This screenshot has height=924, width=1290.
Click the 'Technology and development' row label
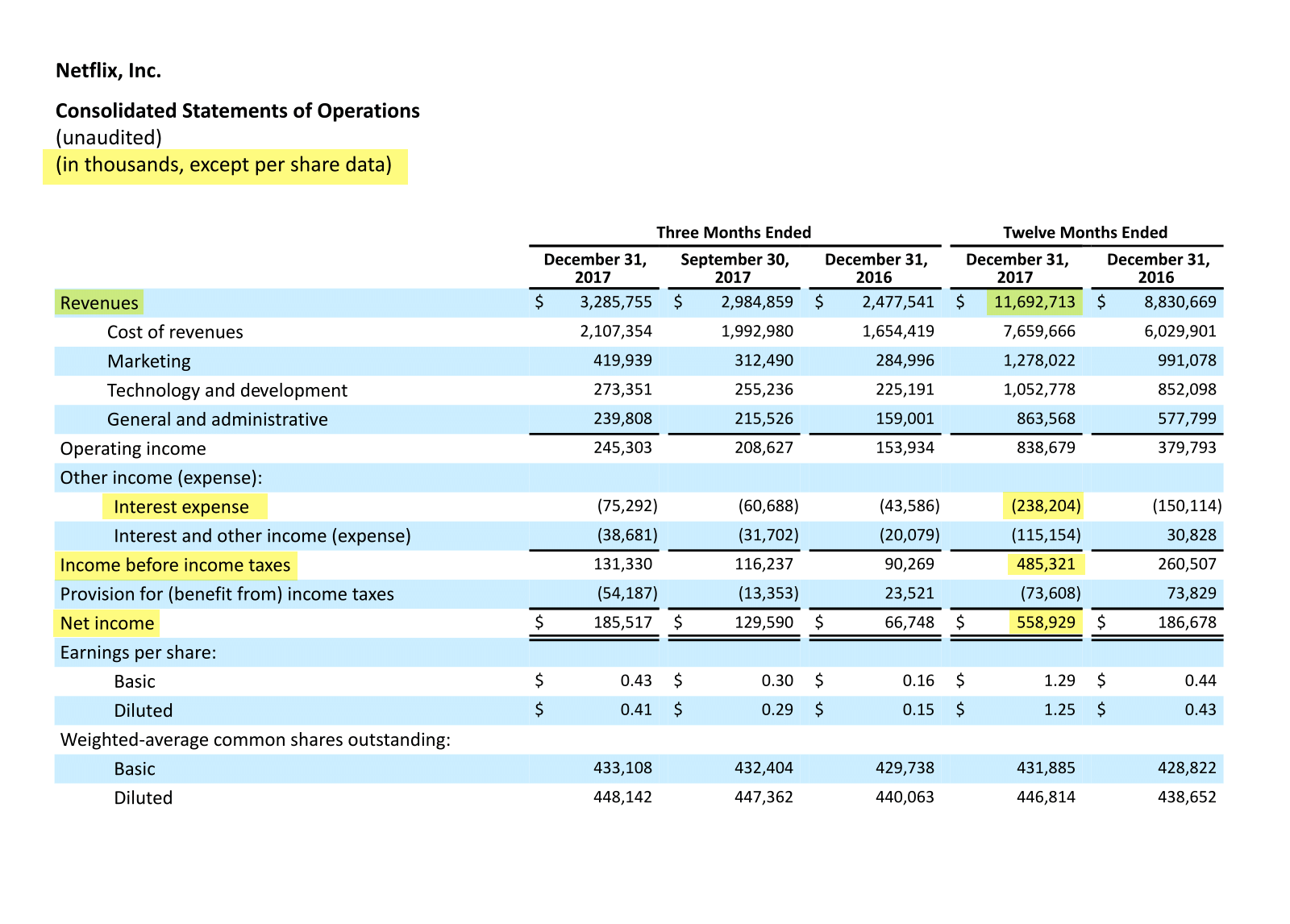pos(227,390)
